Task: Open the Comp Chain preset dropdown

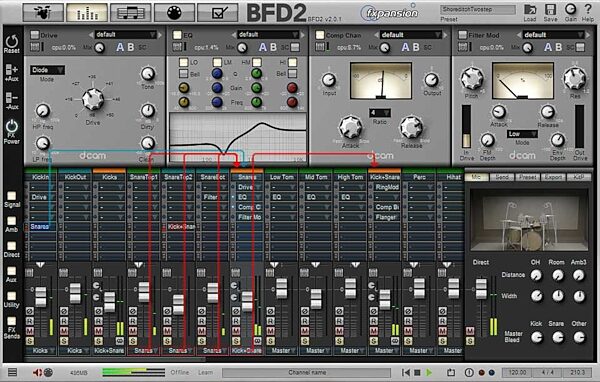Action: click(411, 35)
